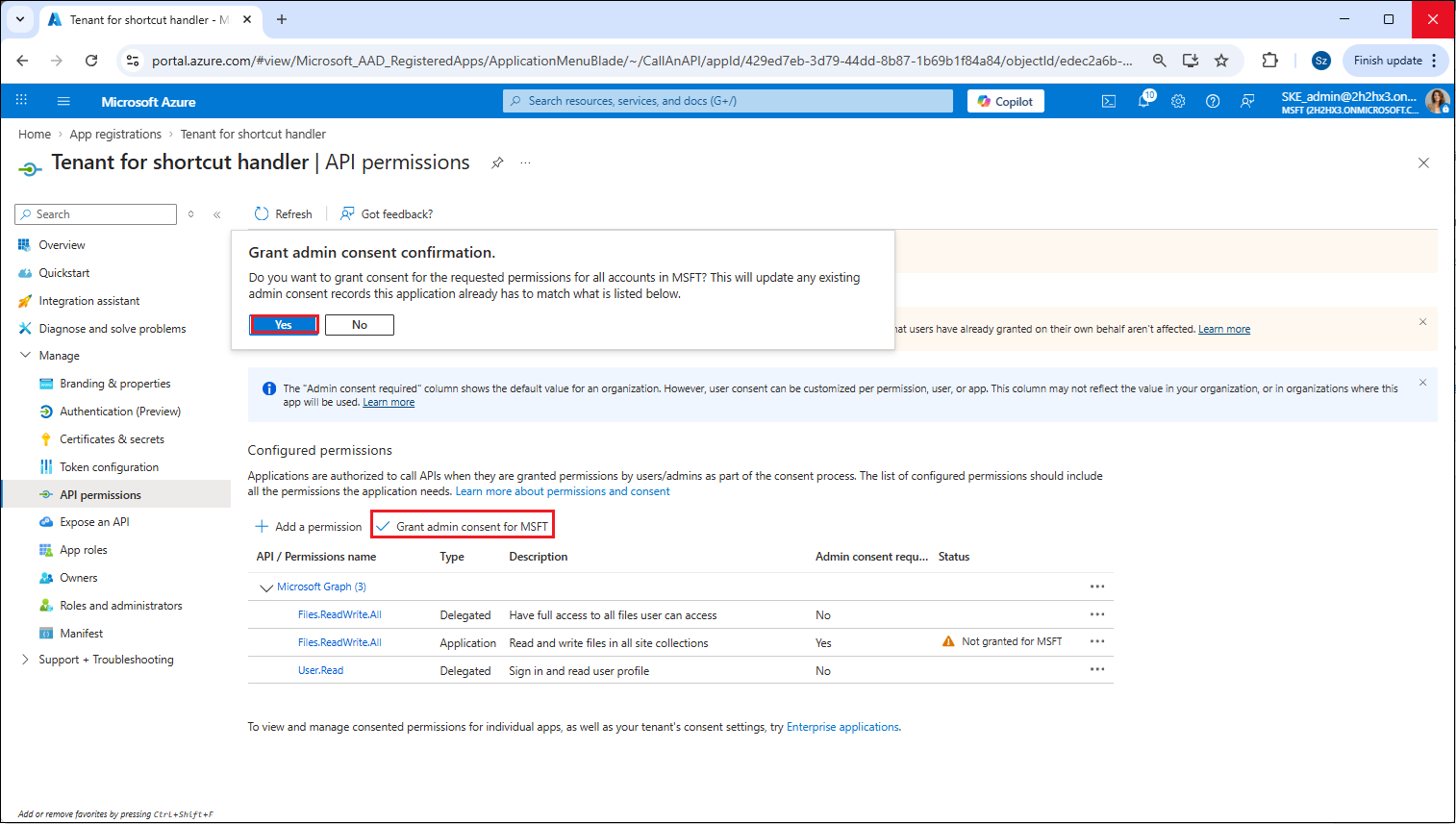This screenshot has height=824, width=1456.
Task: Expand Support + Troubleshooting section
Action: point(26,660)
